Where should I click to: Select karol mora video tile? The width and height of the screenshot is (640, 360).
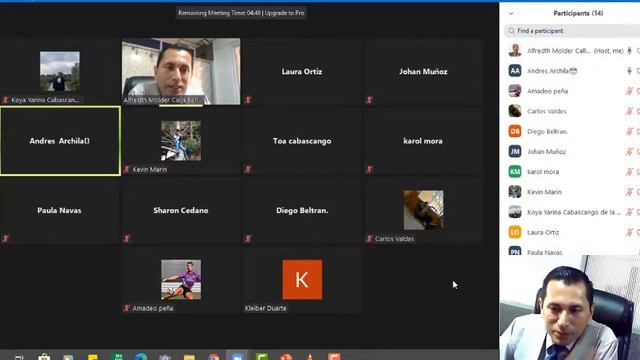coord(423,141)
